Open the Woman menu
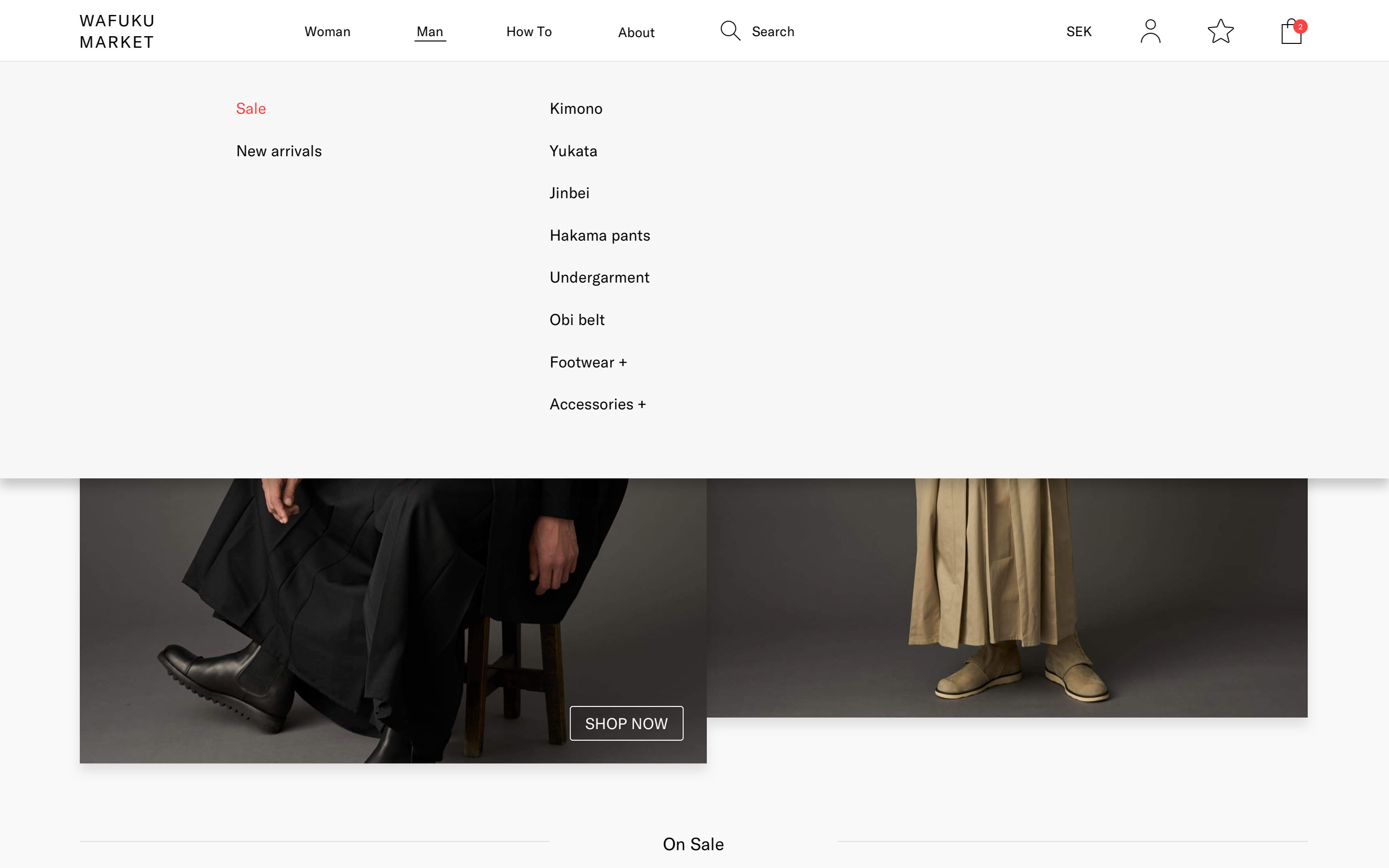Viewport: 1389px width, 868px height. pos(327,31)
